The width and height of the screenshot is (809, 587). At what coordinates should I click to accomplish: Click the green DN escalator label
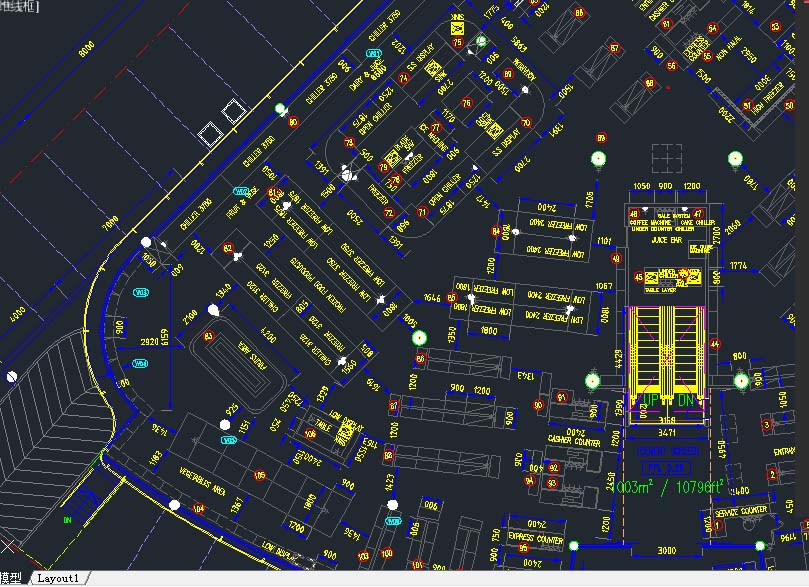685,401
